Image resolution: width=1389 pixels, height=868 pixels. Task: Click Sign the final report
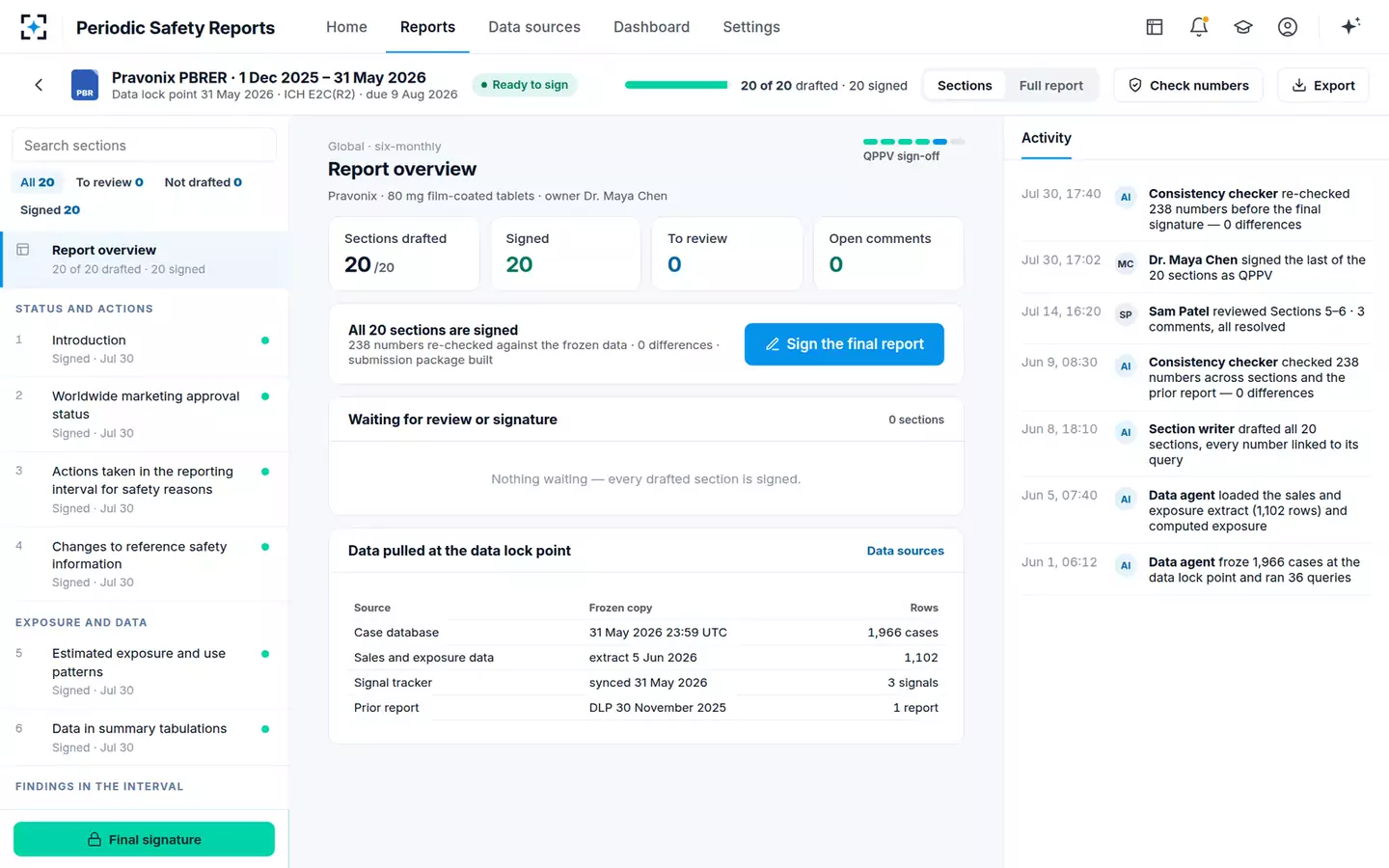844,344
